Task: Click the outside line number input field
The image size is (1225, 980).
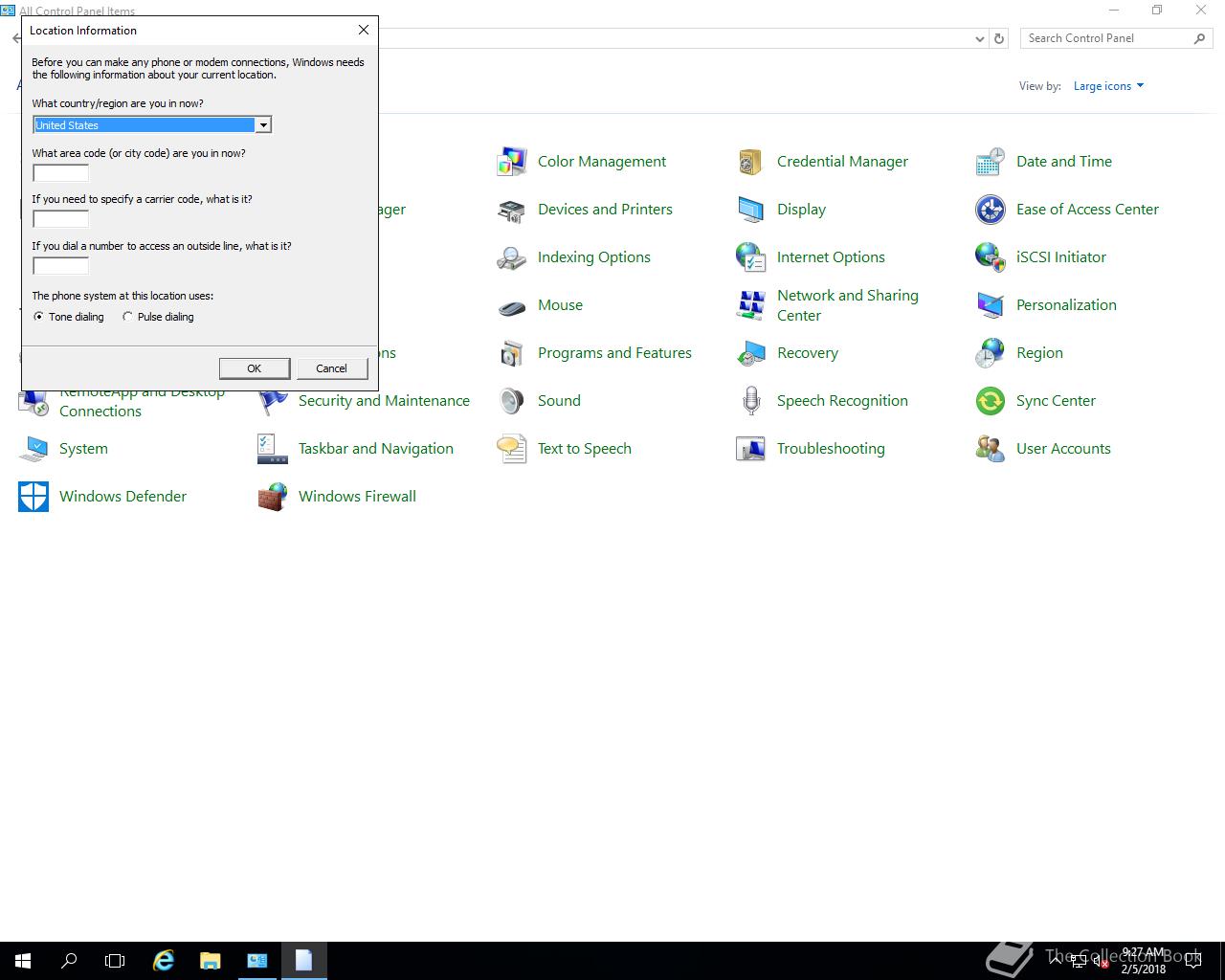Action: click(61, 266)
